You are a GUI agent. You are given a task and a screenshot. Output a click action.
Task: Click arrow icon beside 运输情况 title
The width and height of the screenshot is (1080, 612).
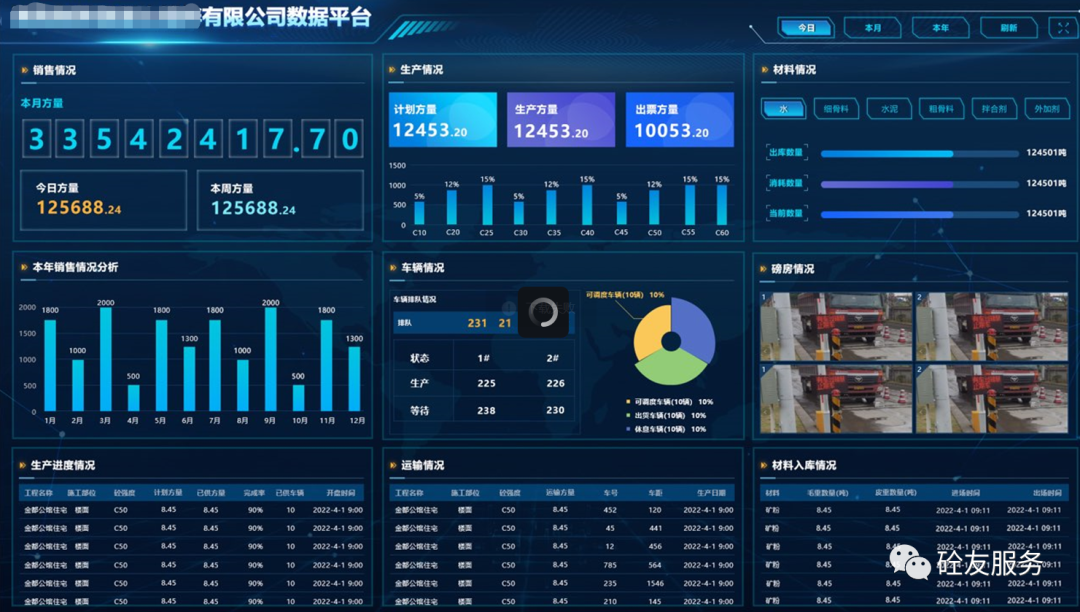tap(391, 465)
